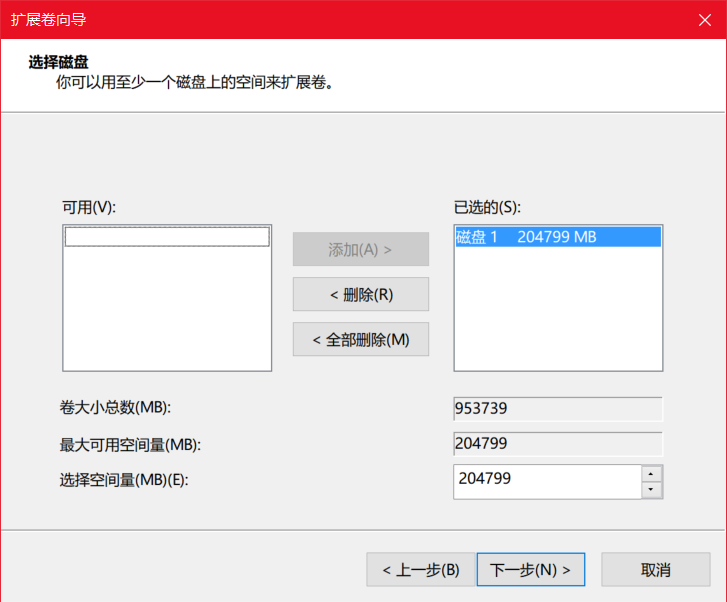
Task: Decrease space amount with down spinner arrow
Action: click(x=651, y=490)
